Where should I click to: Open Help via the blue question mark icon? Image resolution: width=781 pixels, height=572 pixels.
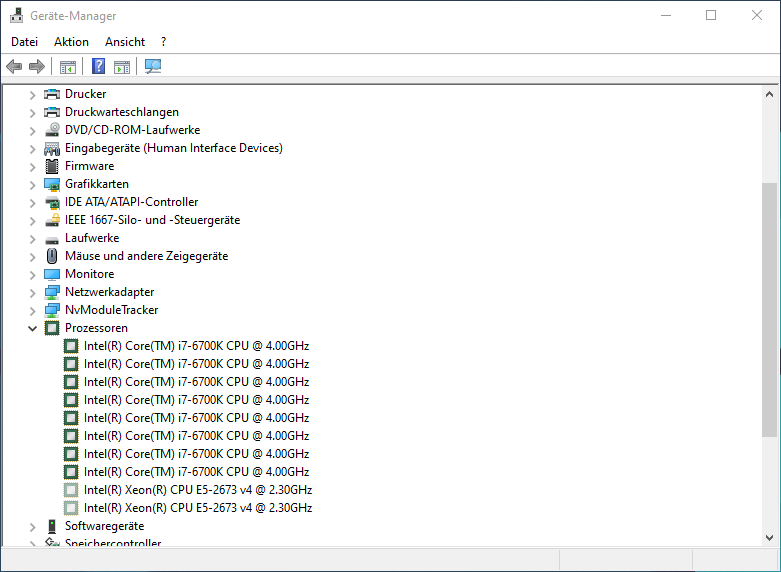pos(99,66)
